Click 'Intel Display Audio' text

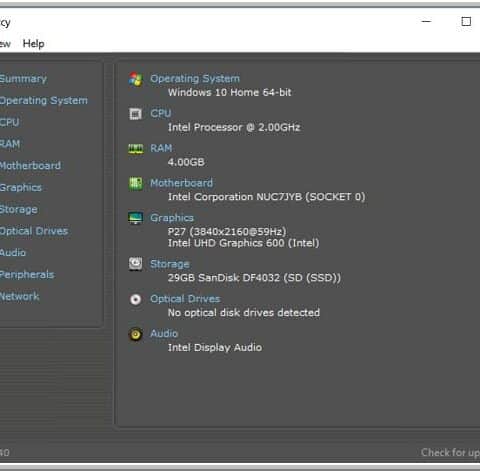[215, 348]
